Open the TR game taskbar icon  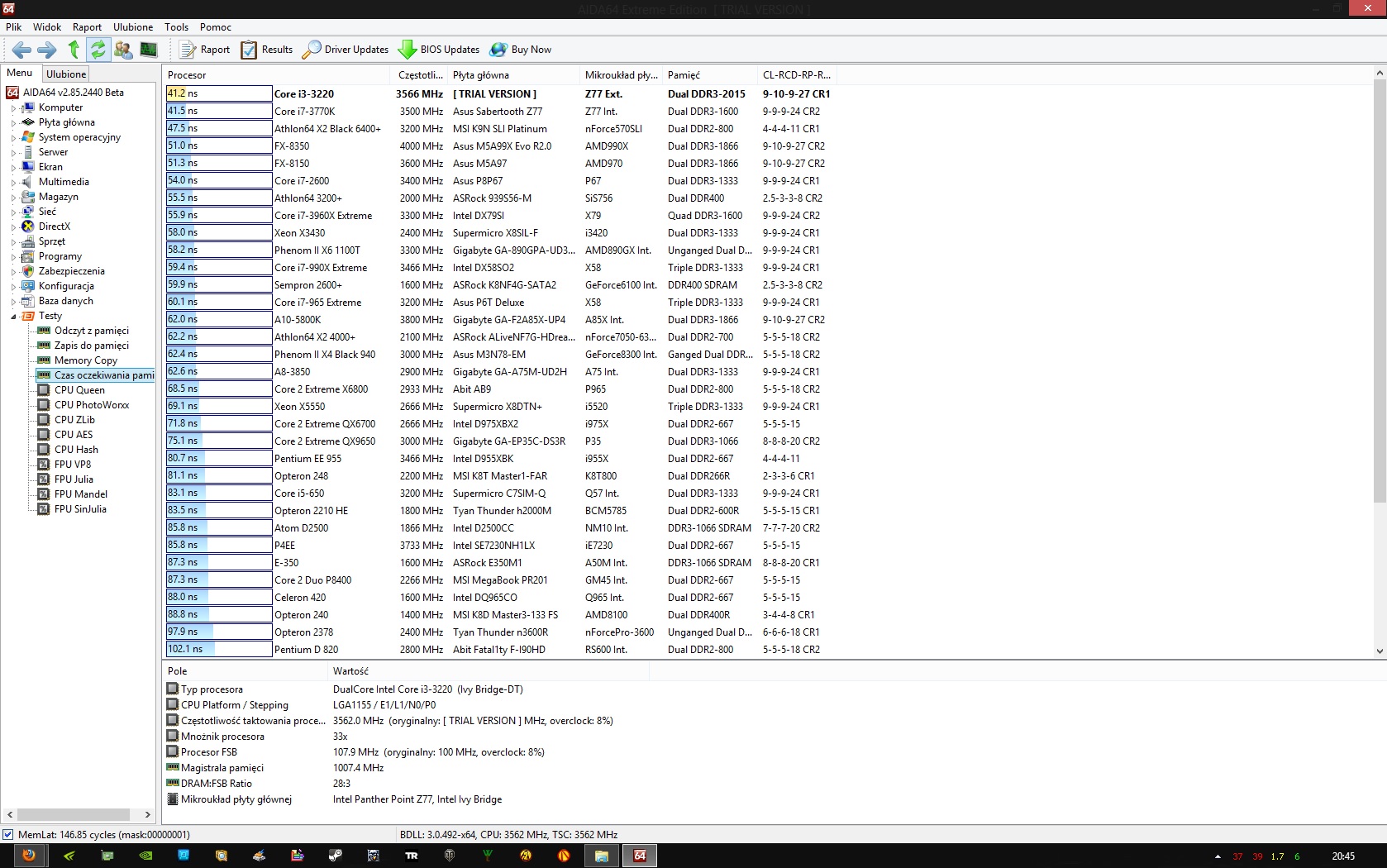click(412, 856)
